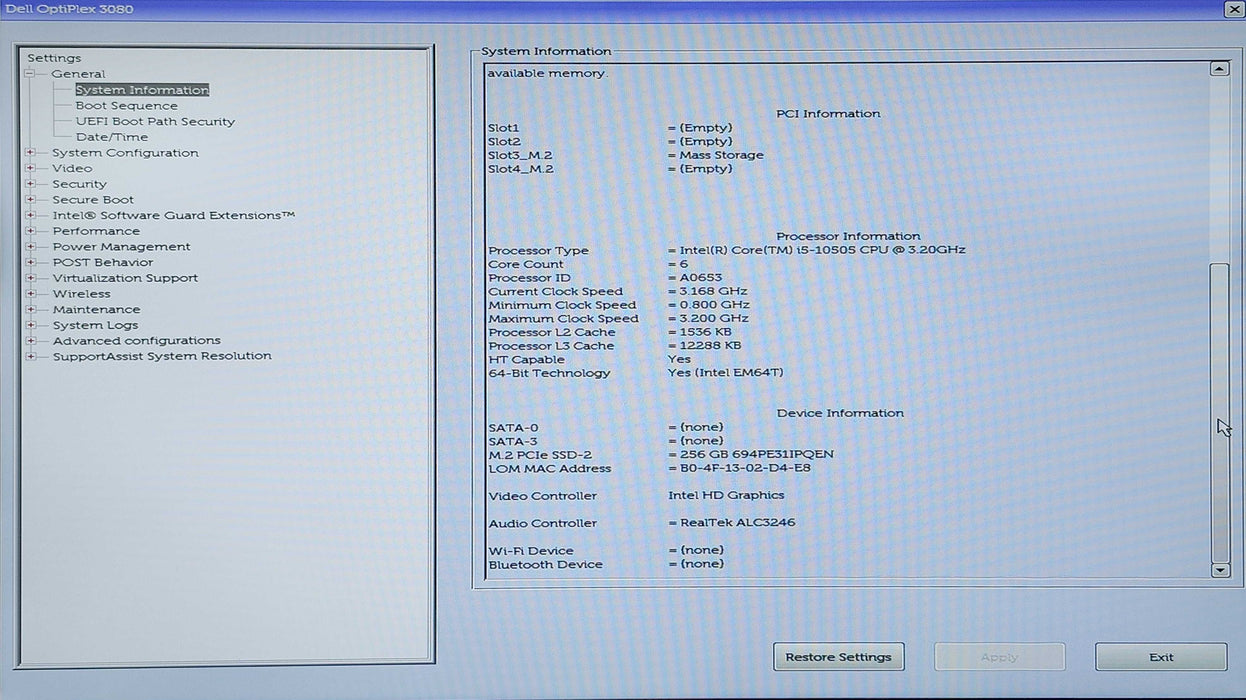Select SupportAssist System Resolution label
The image size is (1246, 700).
[x=162, y=356]
